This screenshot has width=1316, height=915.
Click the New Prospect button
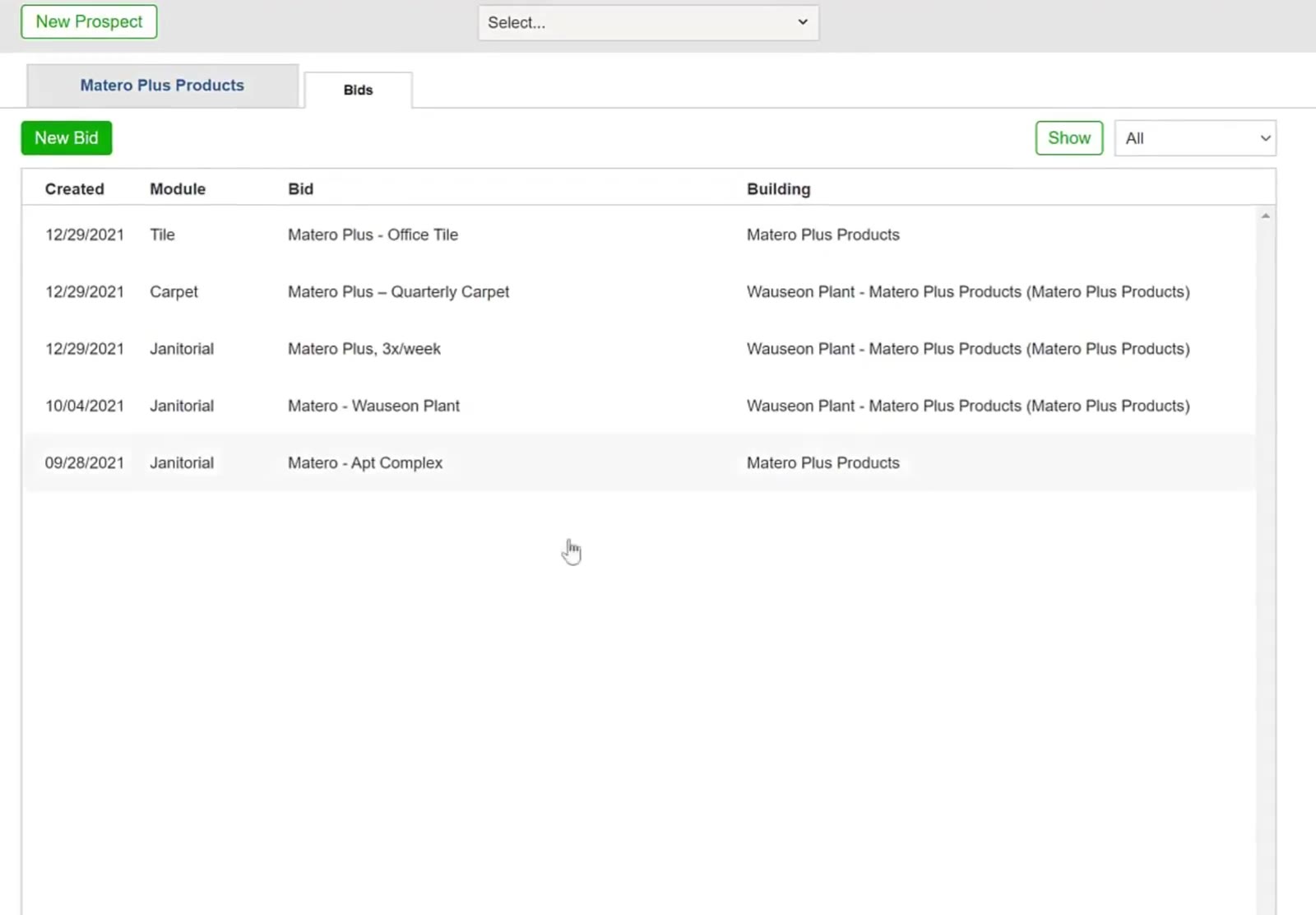pyautogui.click(x=89, y=22)
